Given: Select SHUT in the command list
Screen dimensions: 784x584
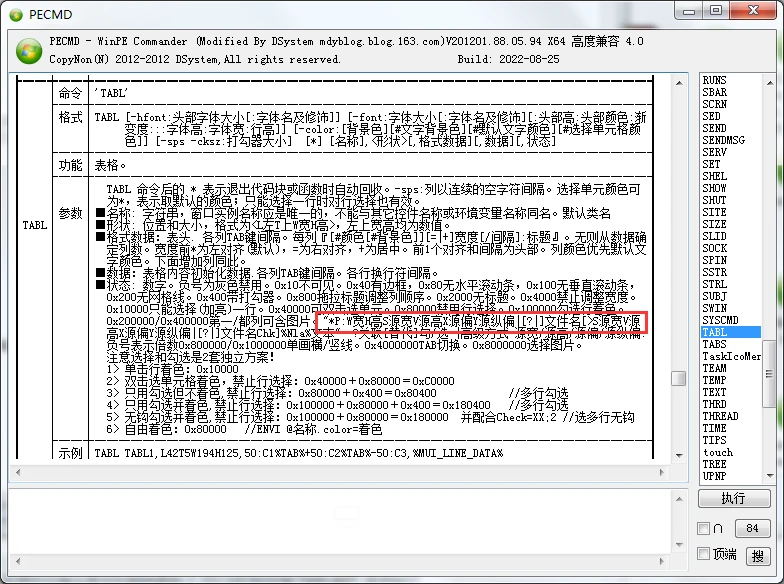Looking at the screenshot, I should point(714,200).
